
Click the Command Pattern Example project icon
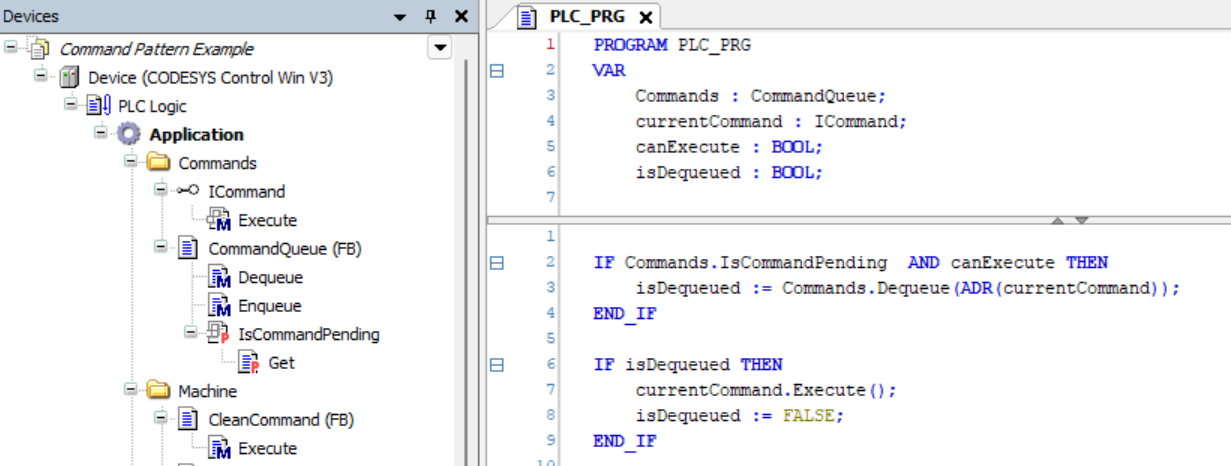point(39,49)
